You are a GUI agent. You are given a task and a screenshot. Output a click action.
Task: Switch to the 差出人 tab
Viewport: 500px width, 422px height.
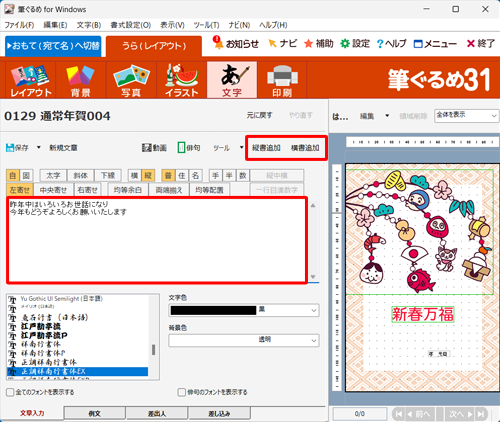157,414
